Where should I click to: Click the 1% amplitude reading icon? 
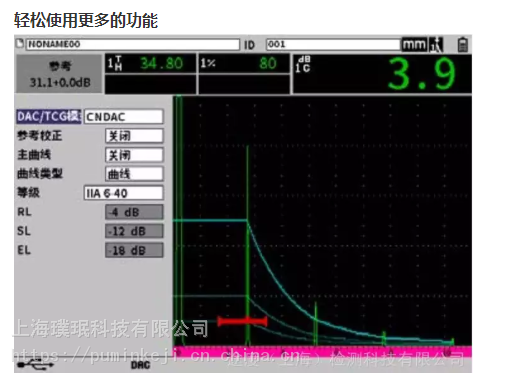tap(208, 63)
